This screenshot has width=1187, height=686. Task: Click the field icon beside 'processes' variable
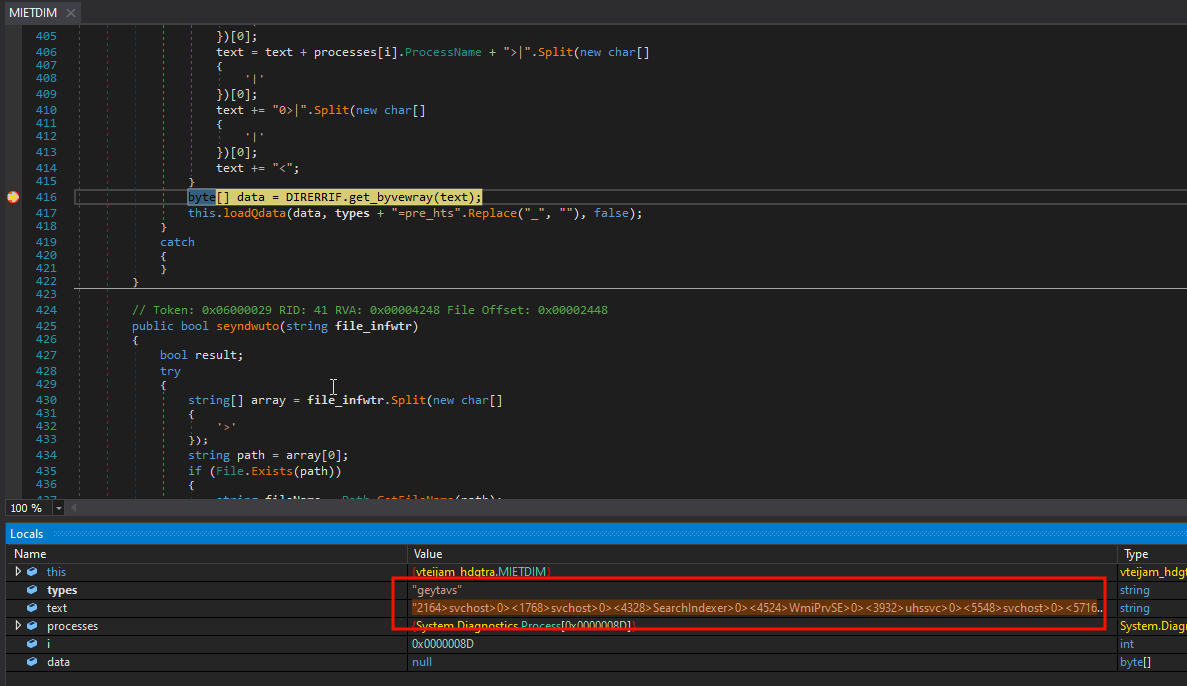pyautogui.click(x=32, y=626)
